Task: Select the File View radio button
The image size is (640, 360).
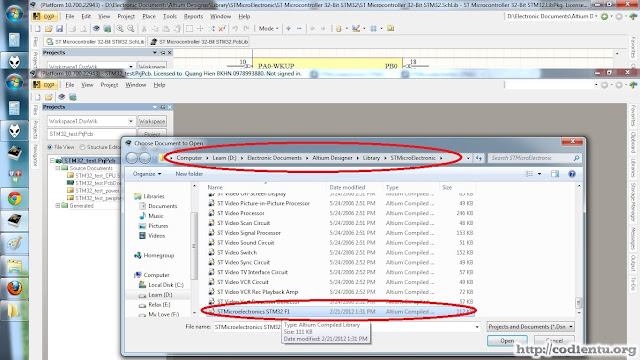Action: 50,147
